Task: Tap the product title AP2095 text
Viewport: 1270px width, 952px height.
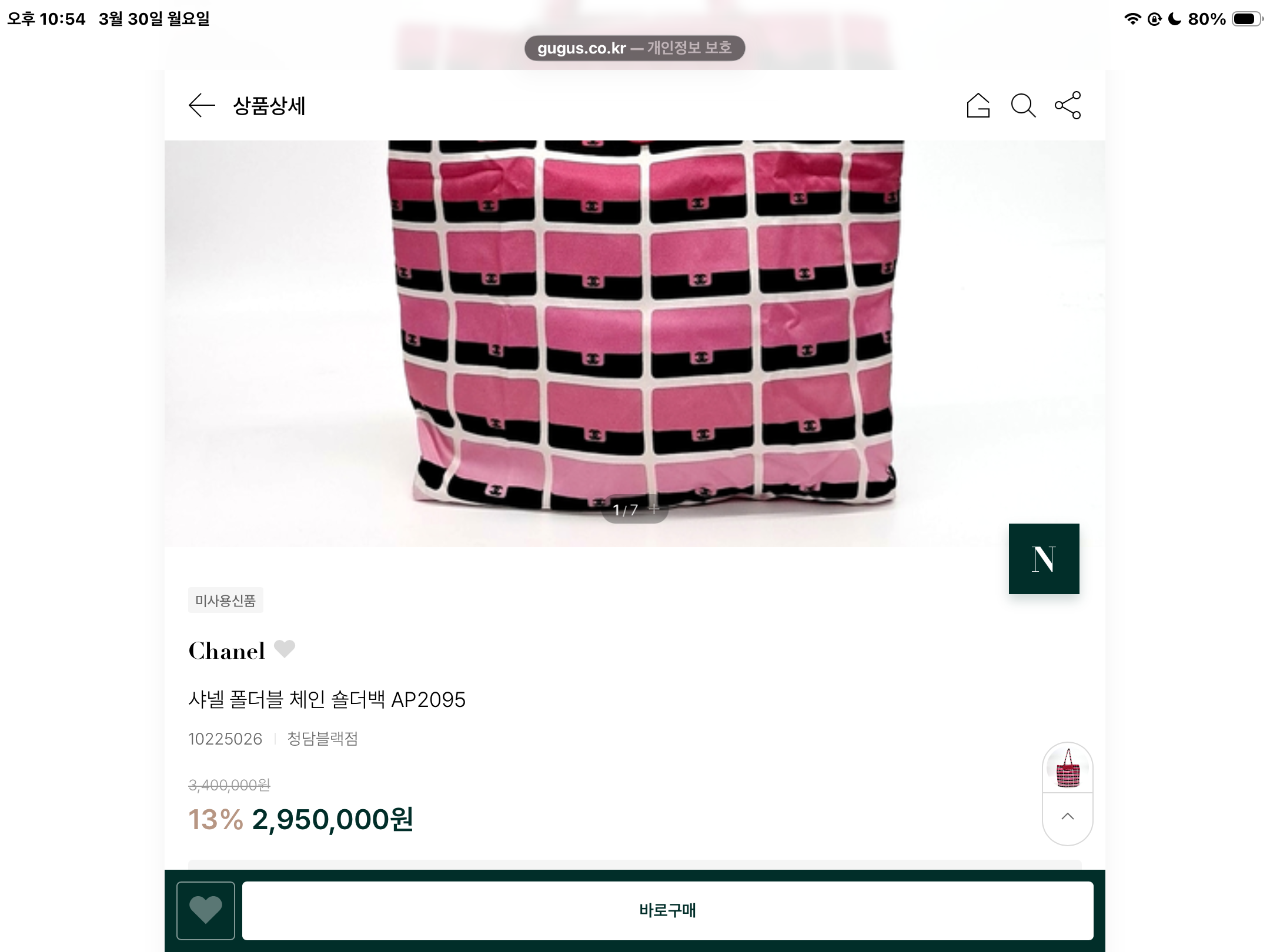Action: pos(327,699)
